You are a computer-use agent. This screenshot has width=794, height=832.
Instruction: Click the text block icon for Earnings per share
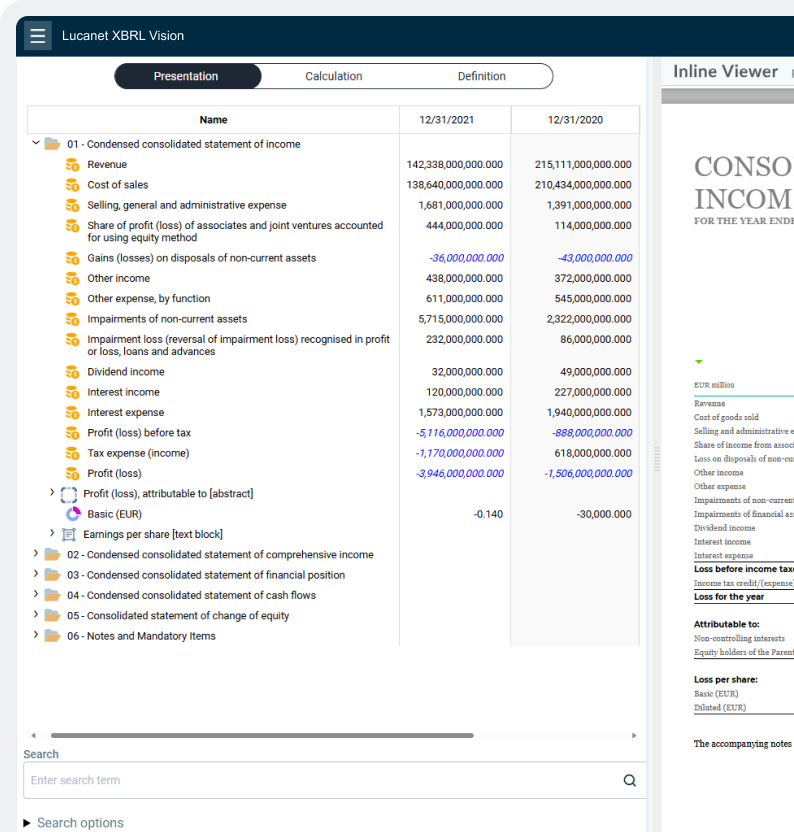pos(69,534)
